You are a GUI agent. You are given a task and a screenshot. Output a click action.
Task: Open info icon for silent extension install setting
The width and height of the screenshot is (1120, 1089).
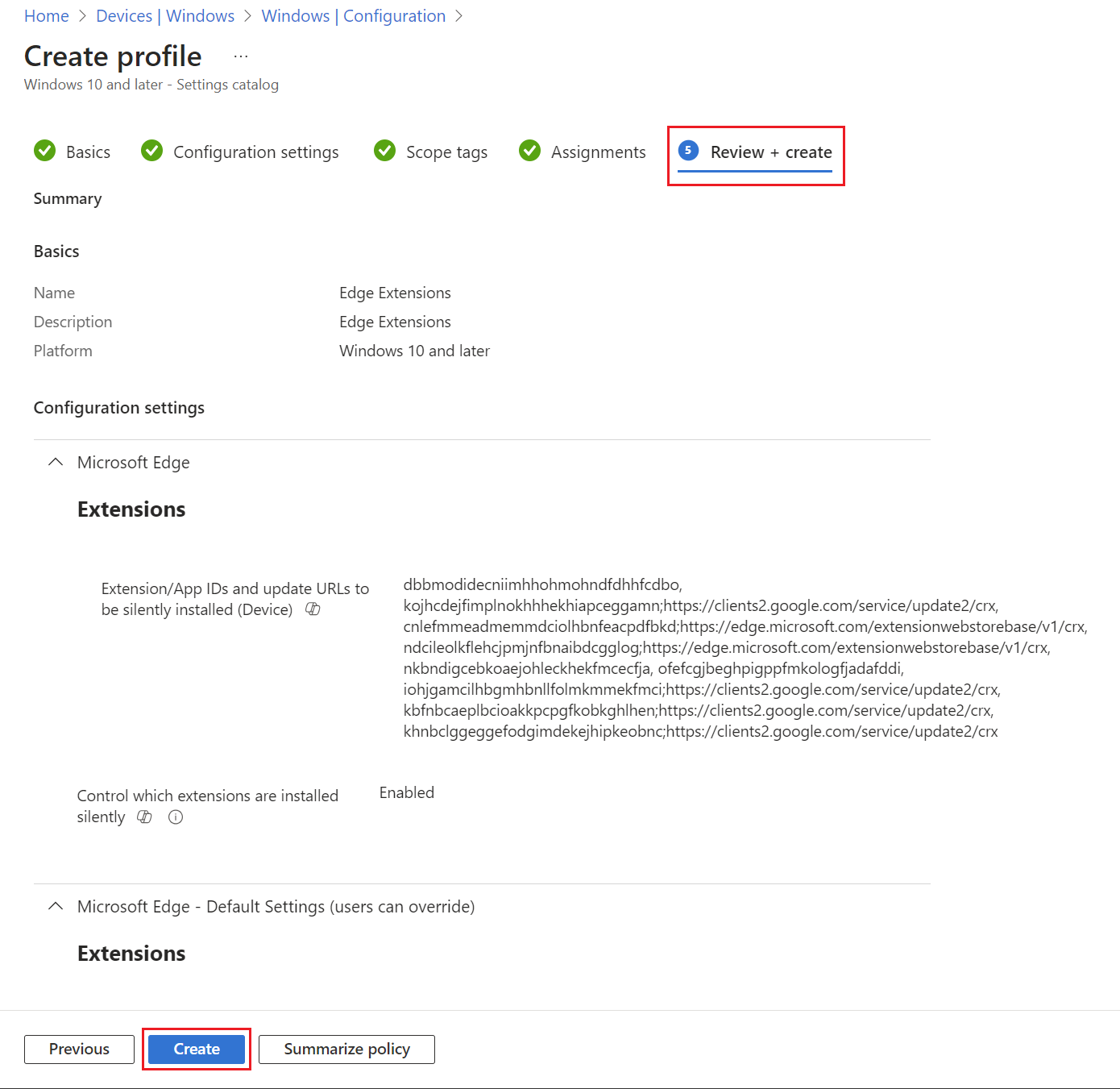tap(175, 817)
